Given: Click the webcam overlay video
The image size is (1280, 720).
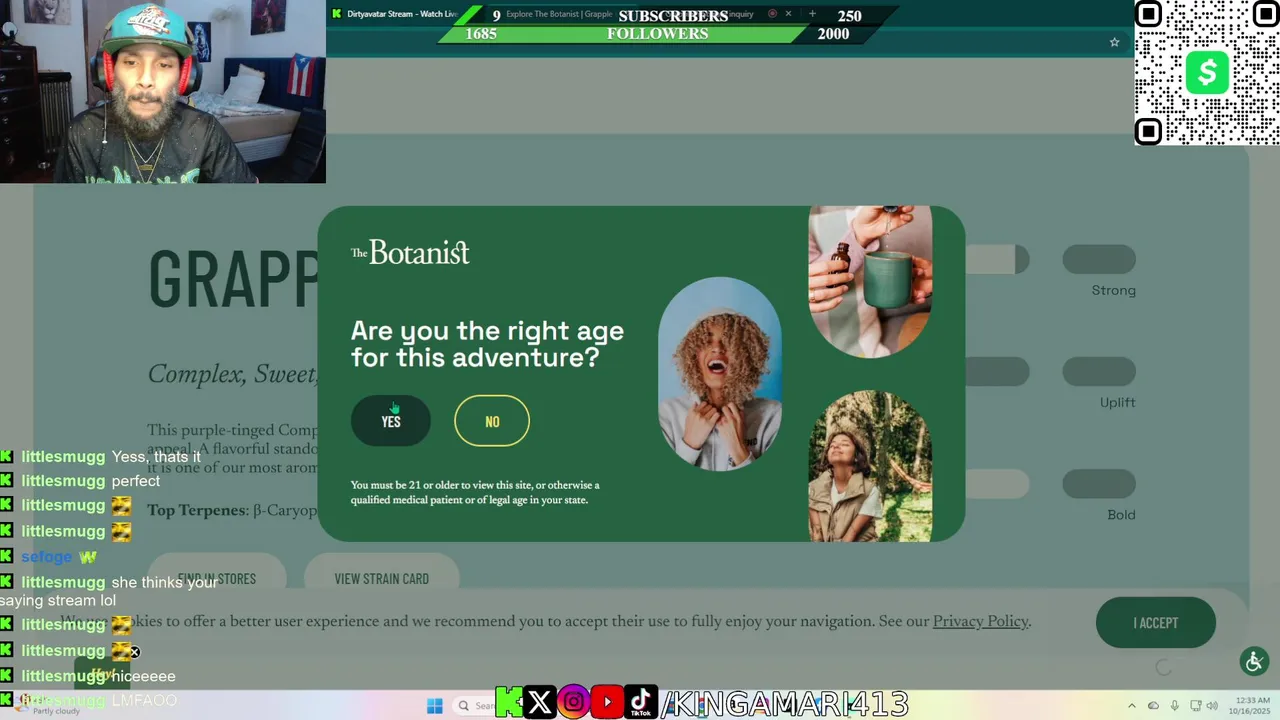Looking at the screenshot, I should (163, 91).
